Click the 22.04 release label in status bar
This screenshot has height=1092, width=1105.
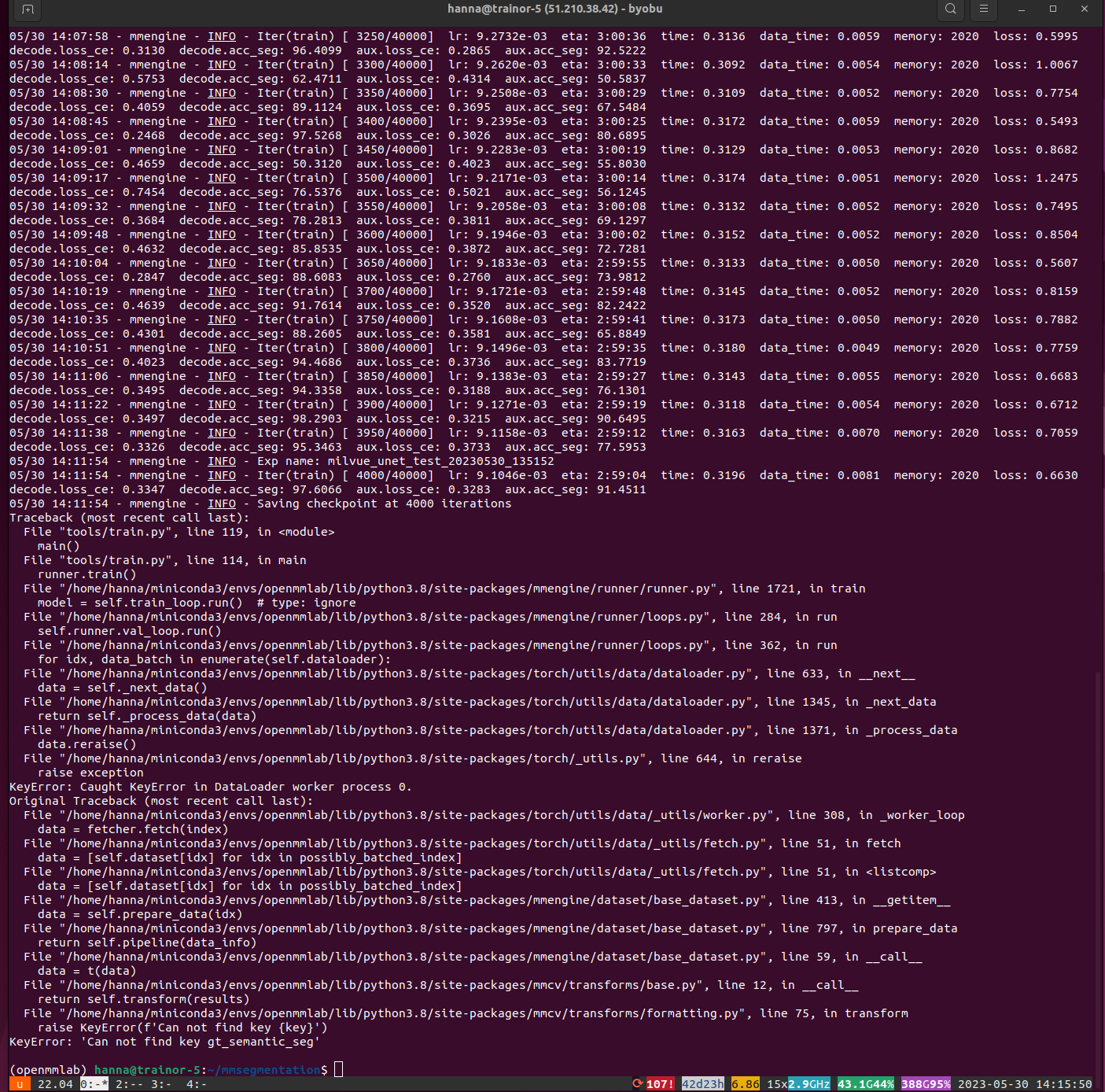point(53,1084)
